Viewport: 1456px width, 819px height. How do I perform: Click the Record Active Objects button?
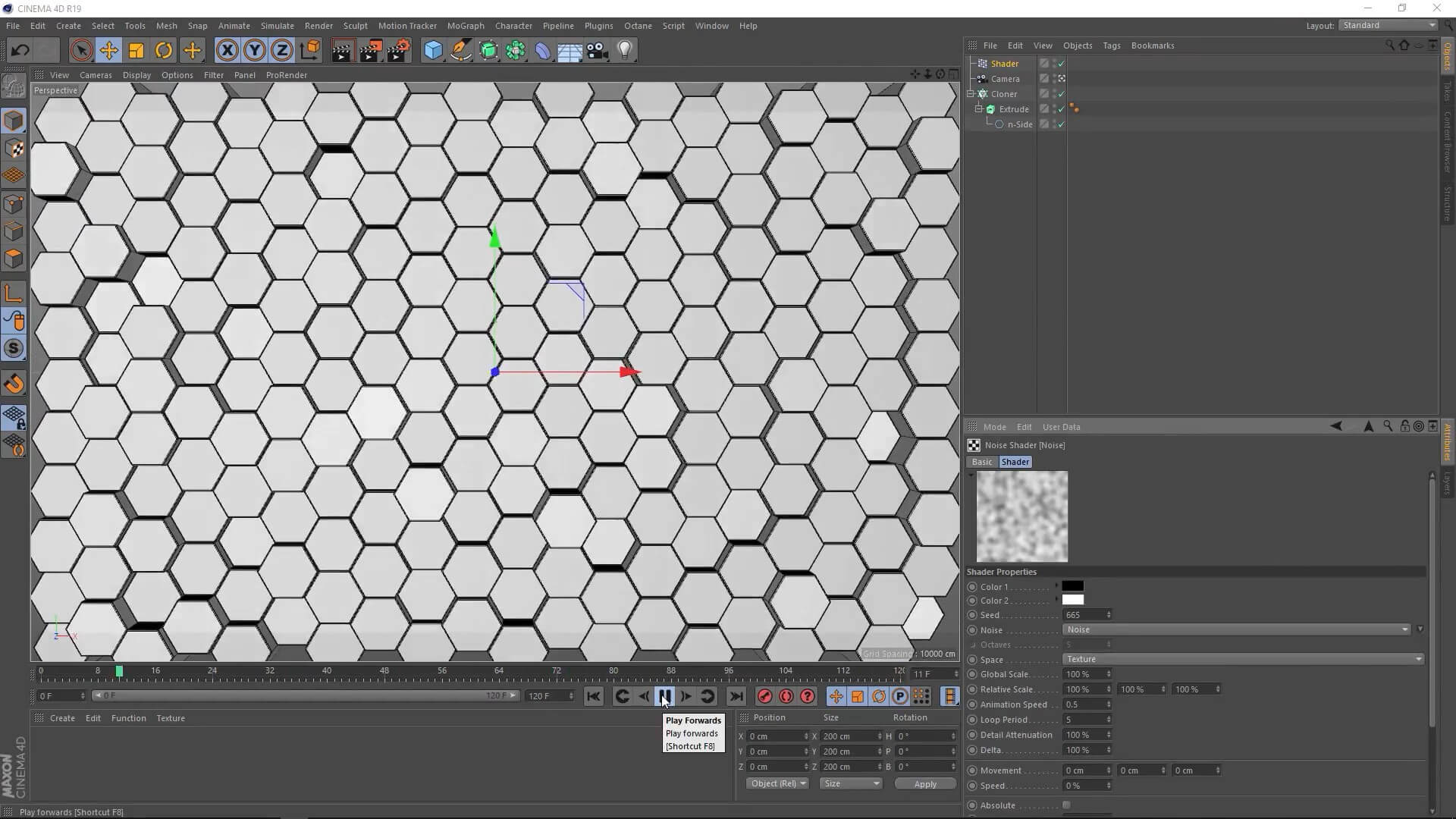click(764, 696)
